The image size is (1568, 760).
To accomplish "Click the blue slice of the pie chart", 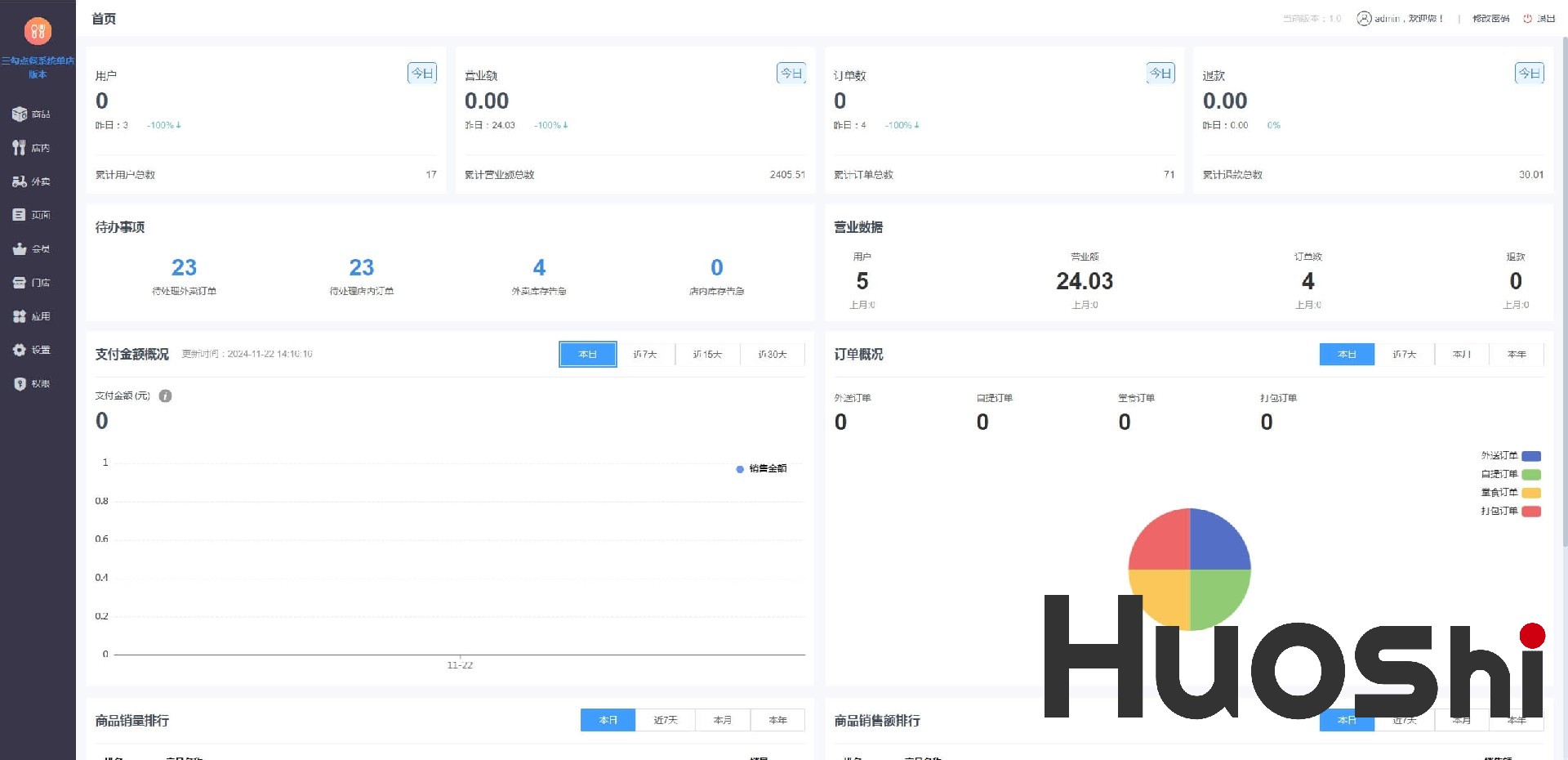I will [x=1217, y=543].
